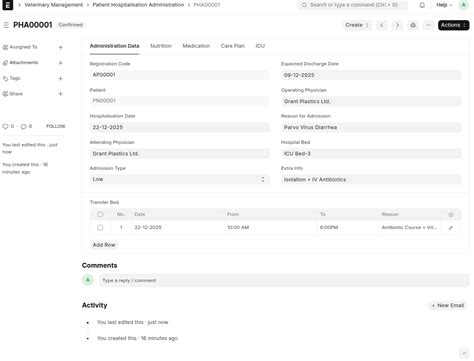Click the Operating Physician field
474x361 pixels.
pyautogui.click(x=371, y=101)
